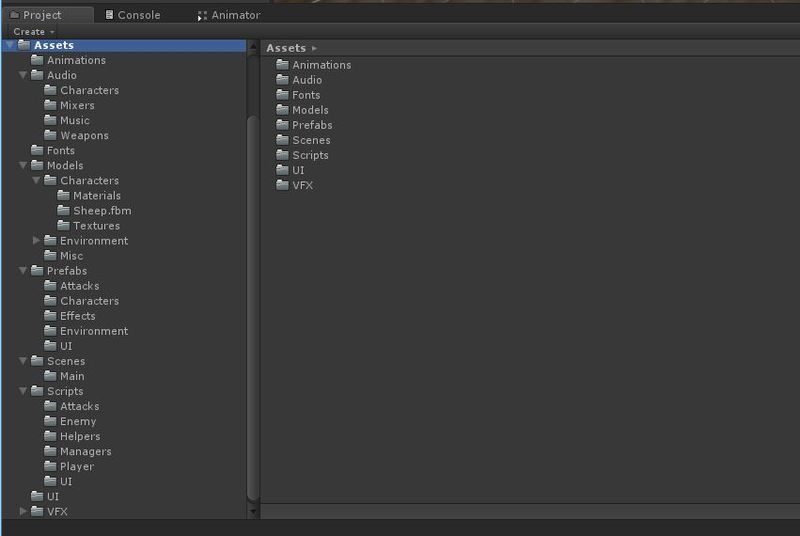
Task: Switch to the Project tab
Action: [x=47, y=15]
